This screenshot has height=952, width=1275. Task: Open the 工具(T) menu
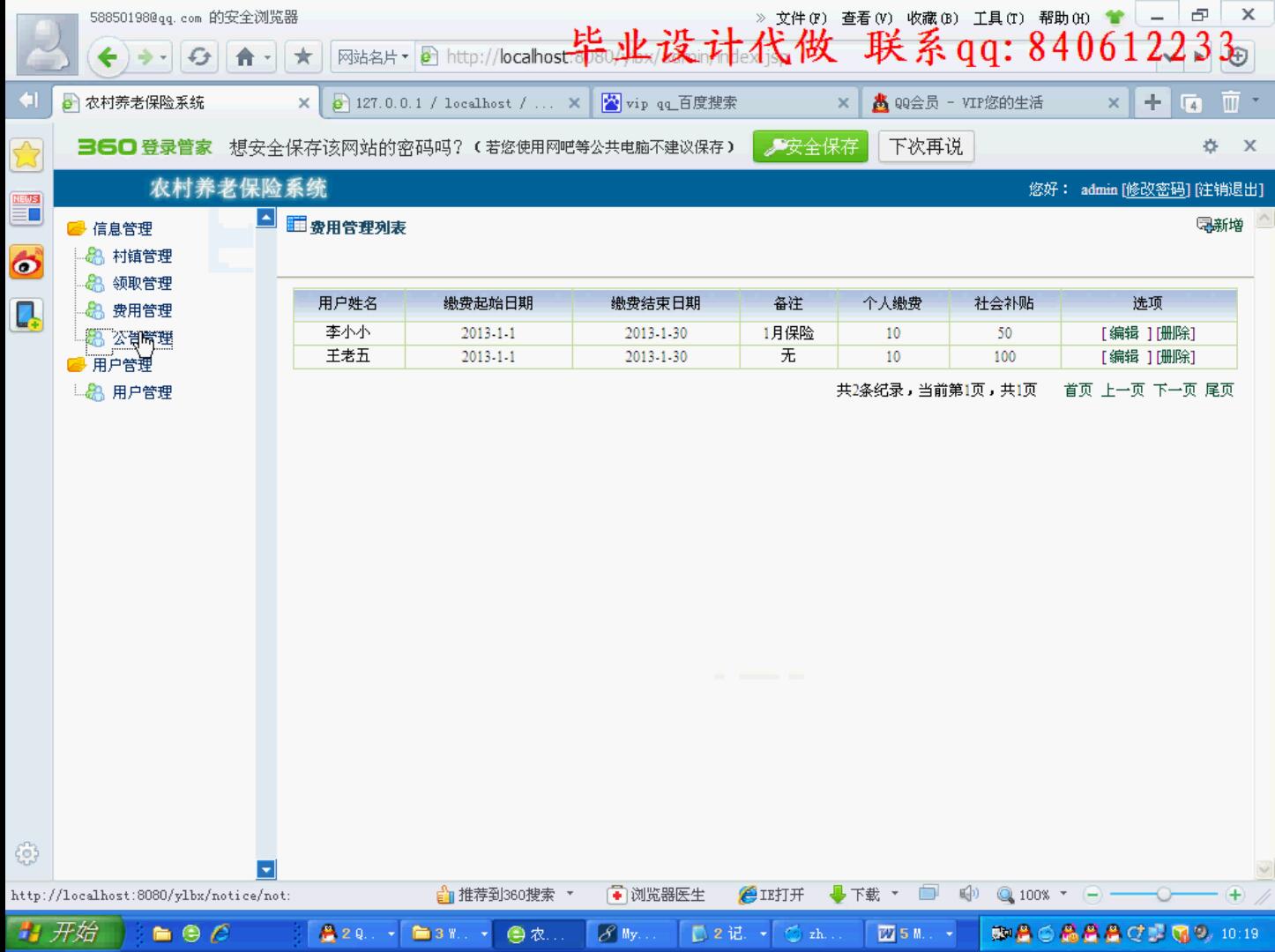coord(998,18)
